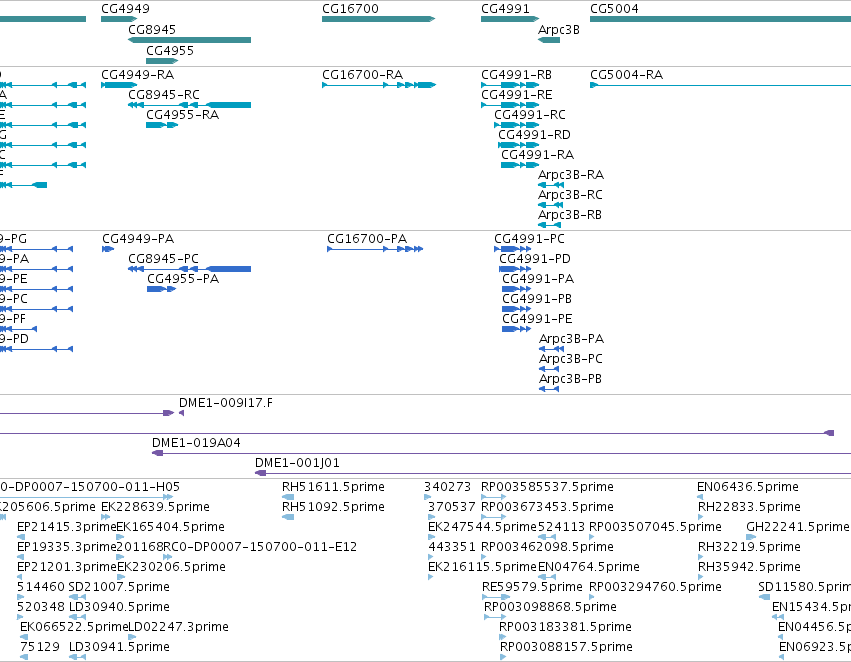Click EST RP003585537.5prime
Image resolution: width=851 pixels, height=662 pixels.
[x=547, y=487]
